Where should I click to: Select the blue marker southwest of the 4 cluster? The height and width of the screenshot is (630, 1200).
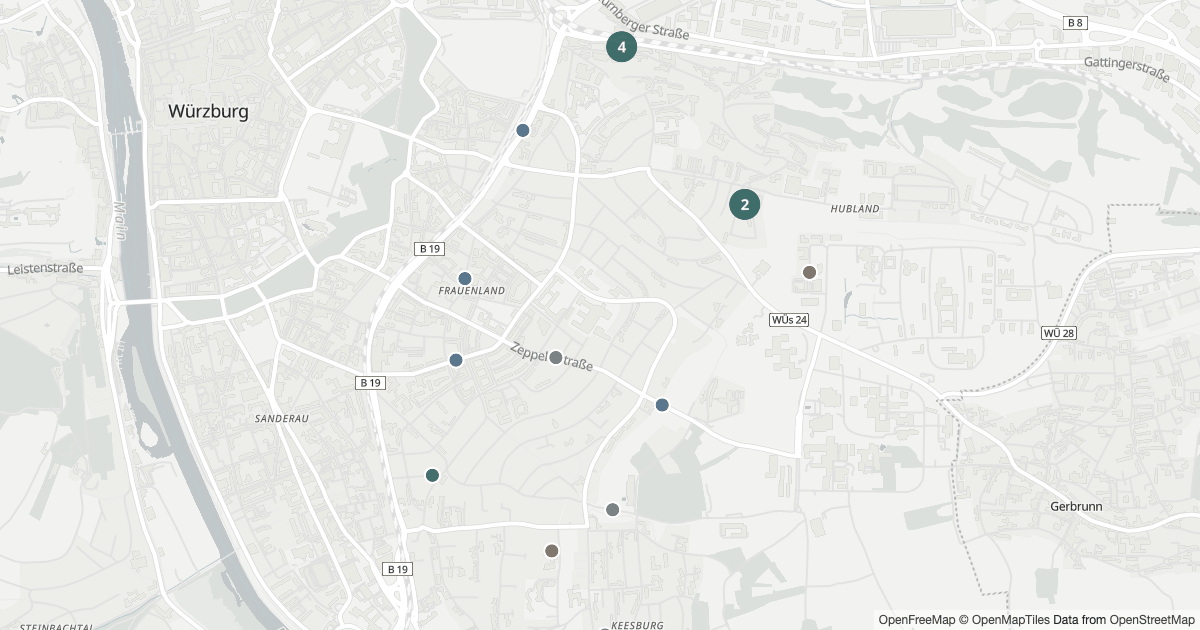tap(522, 130)
